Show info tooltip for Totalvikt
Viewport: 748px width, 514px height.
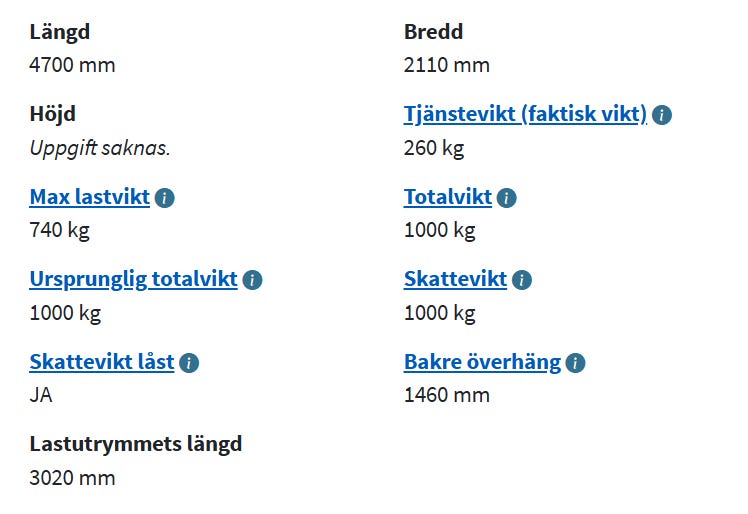coord(507,198)
